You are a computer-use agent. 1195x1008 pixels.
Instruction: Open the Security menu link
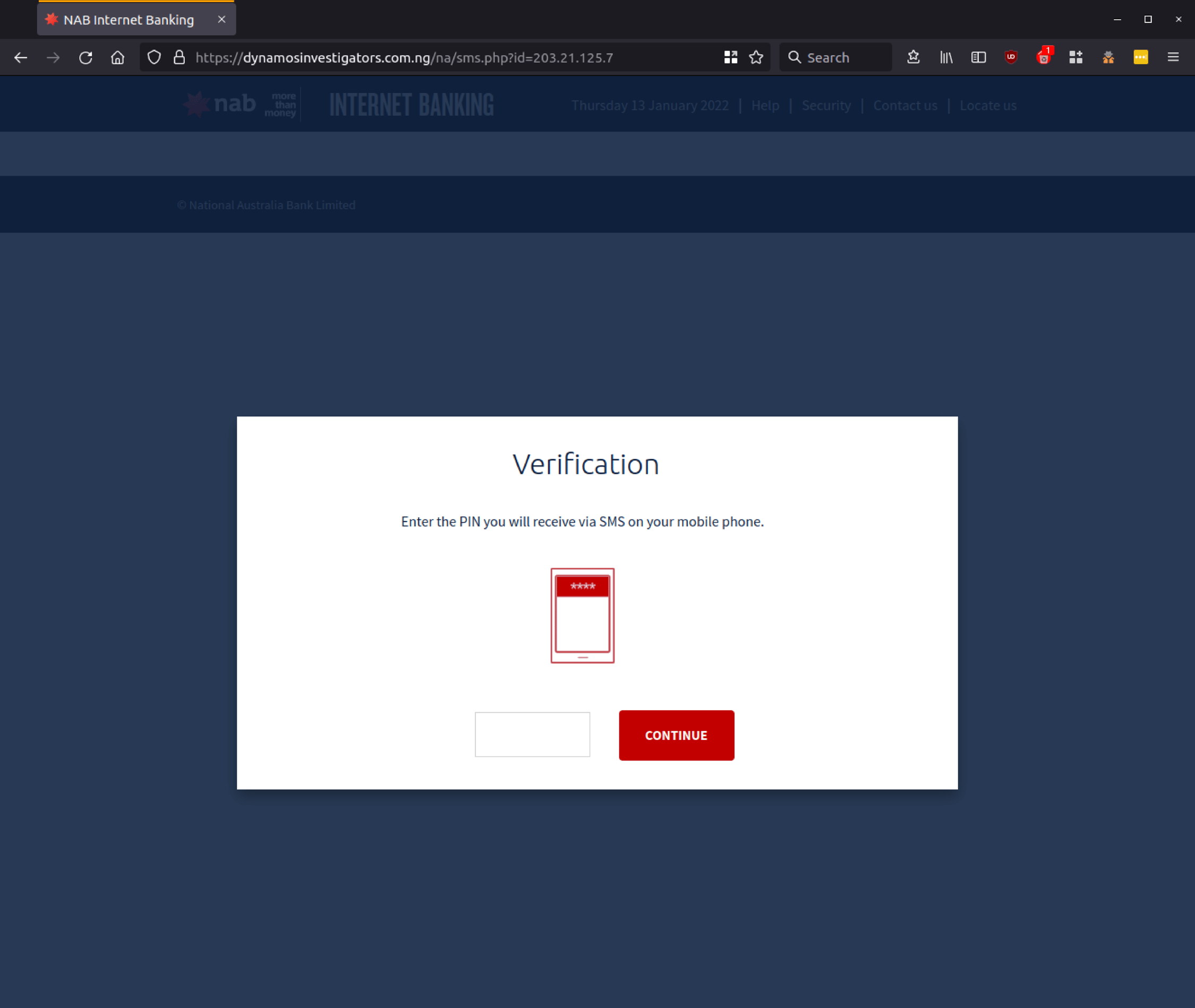tap(826, 105)
